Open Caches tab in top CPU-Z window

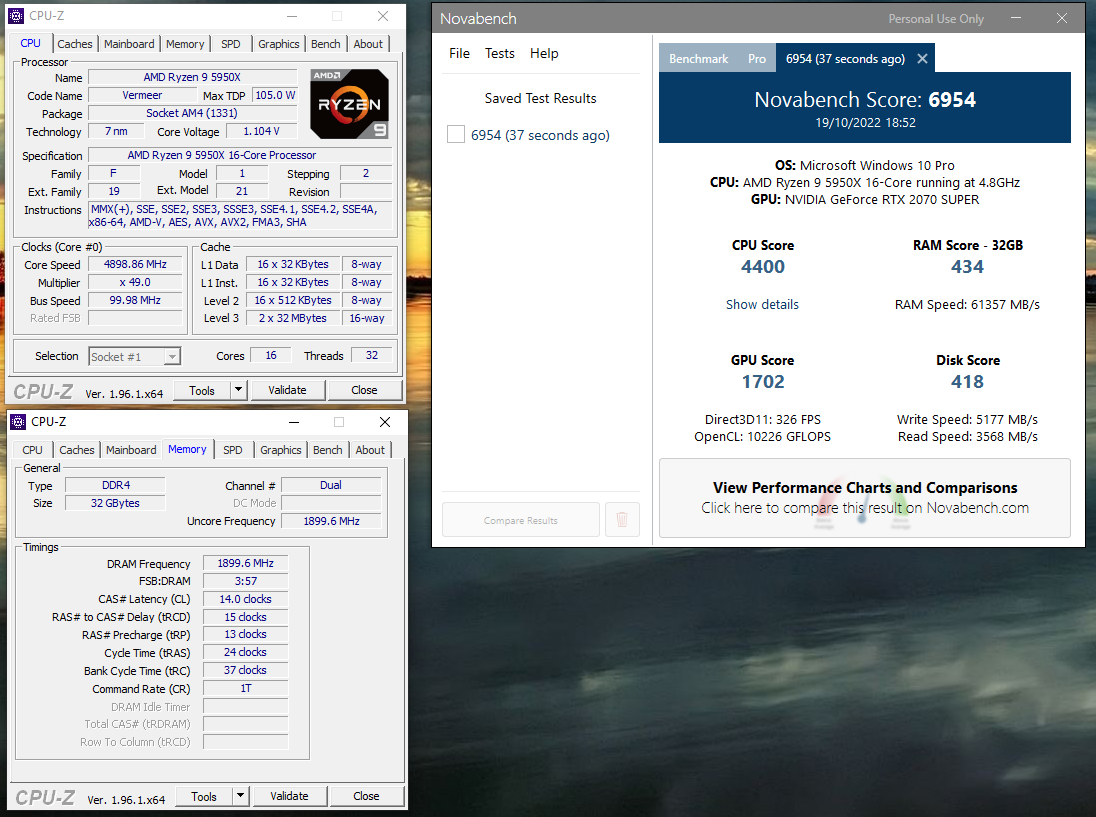click(x=74, y=43)
